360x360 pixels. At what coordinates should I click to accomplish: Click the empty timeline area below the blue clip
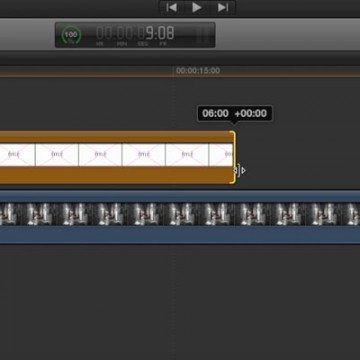(180, 300)
